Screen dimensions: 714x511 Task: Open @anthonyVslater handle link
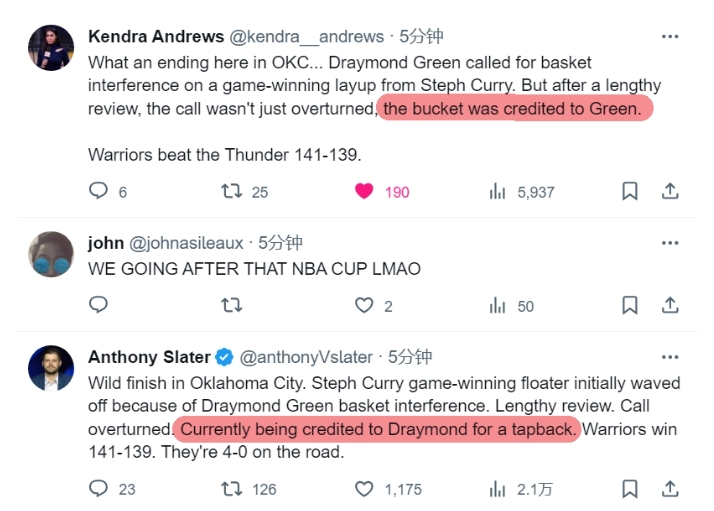click(305, 357)
